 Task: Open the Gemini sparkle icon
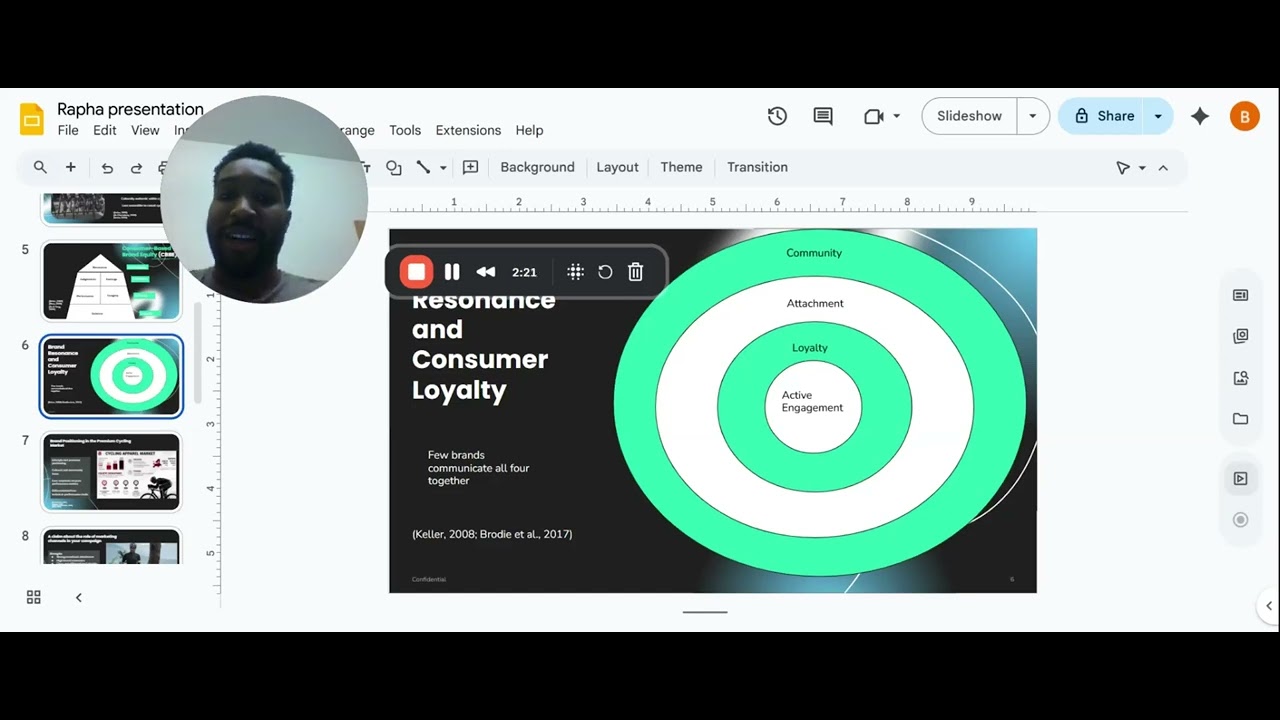1200,116
